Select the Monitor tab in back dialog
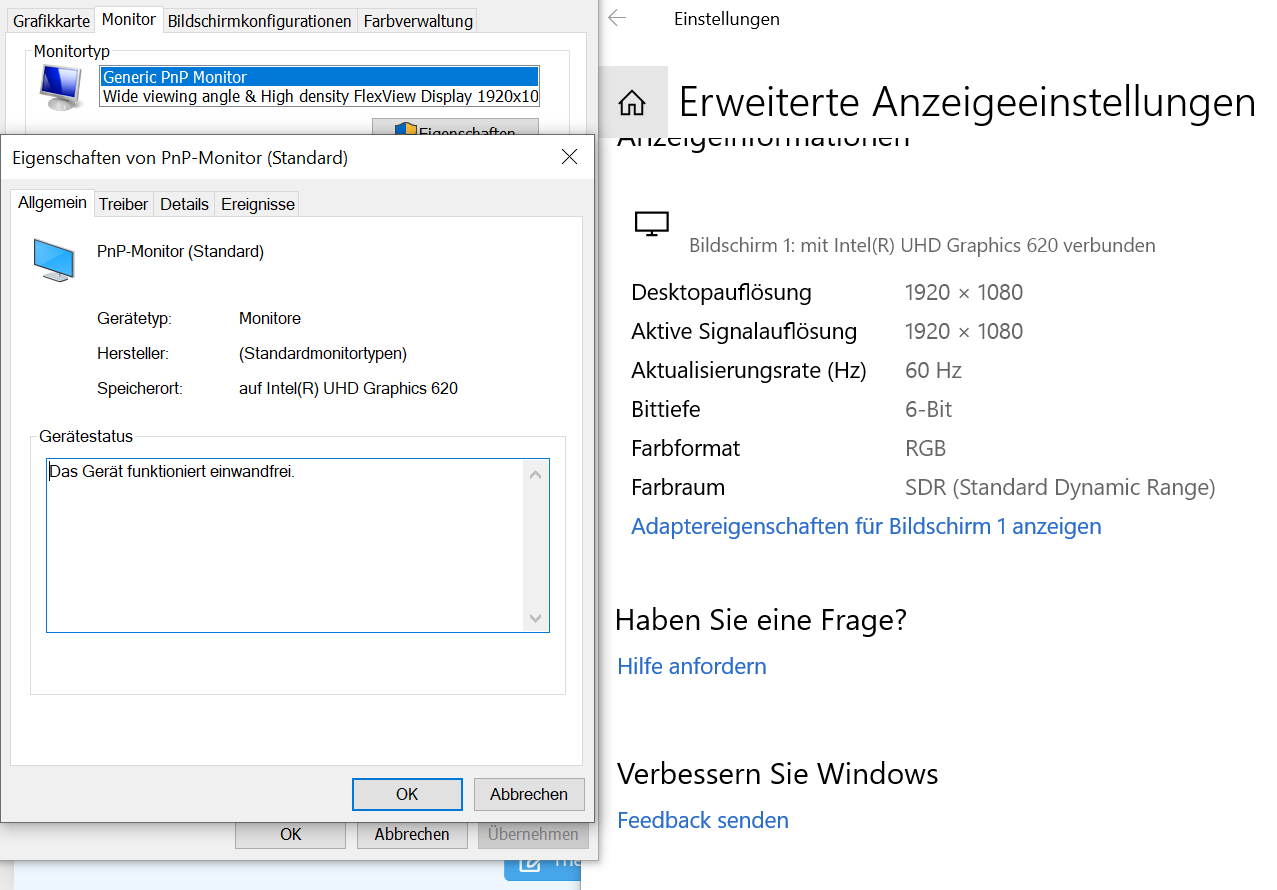This screenshot has height=890, width=1277. [129, 19]
